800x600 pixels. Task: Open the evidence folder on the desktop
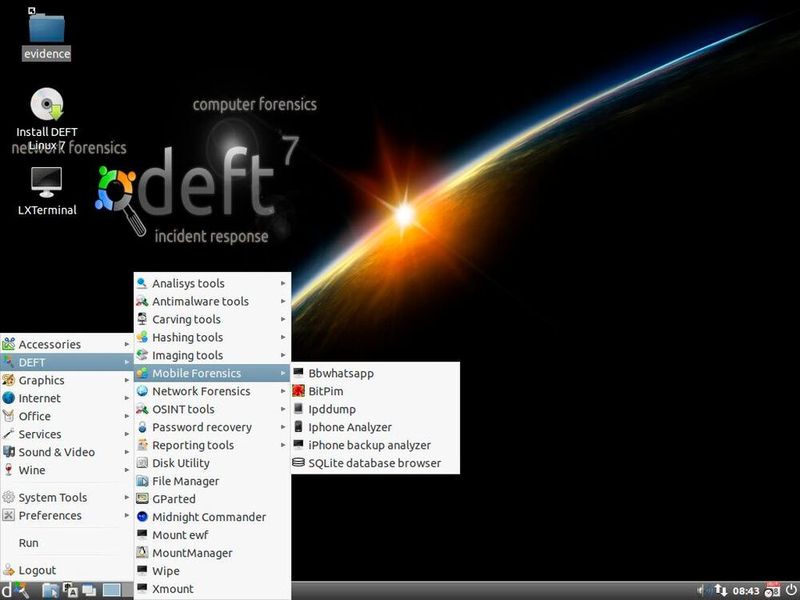(46, 35)
